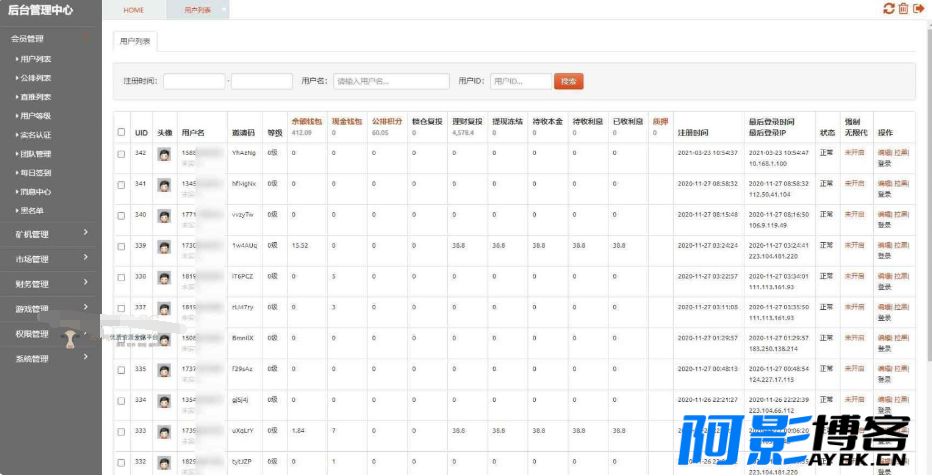Viewport: 932px width, 476px height.
Task: Click 拉黑 link for UID 335
Action: tap(901, 368)
